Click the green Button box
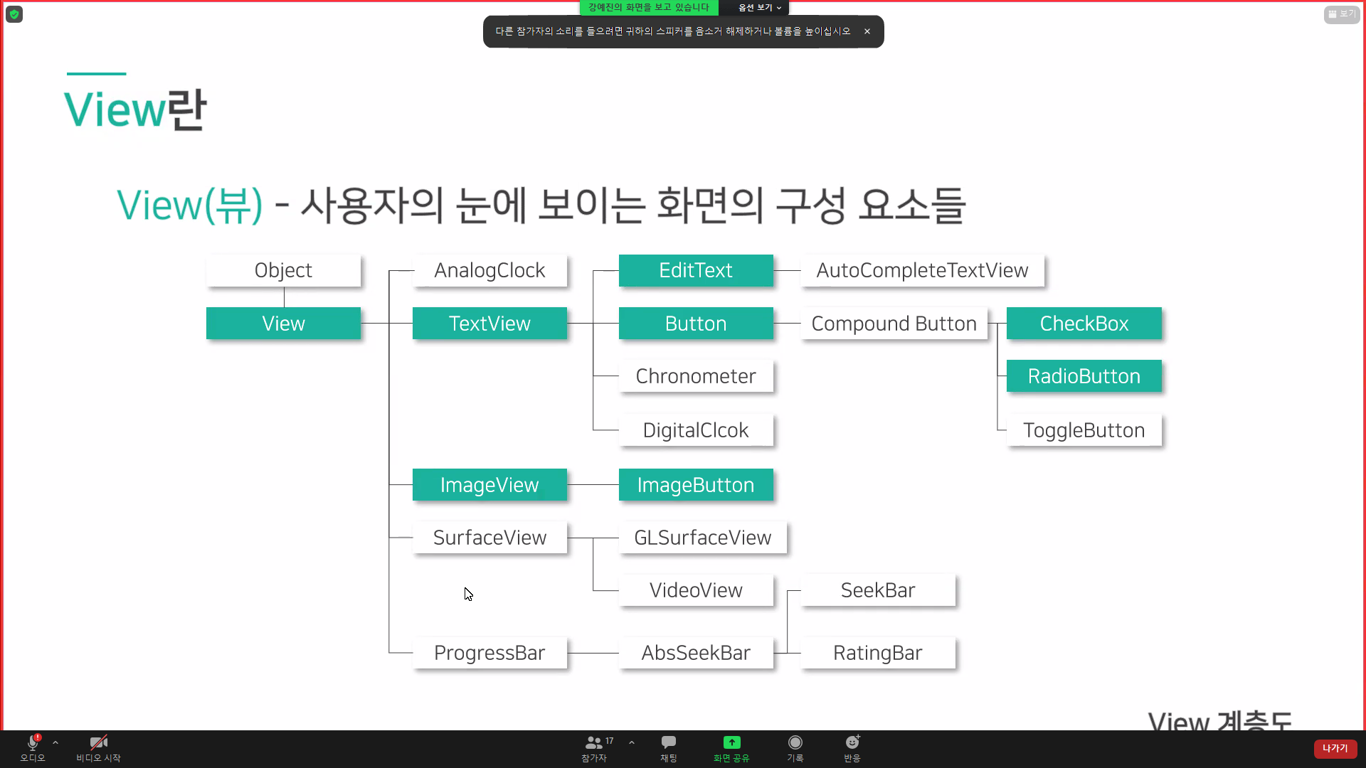 pyautogui.click(x=695, y=323)
